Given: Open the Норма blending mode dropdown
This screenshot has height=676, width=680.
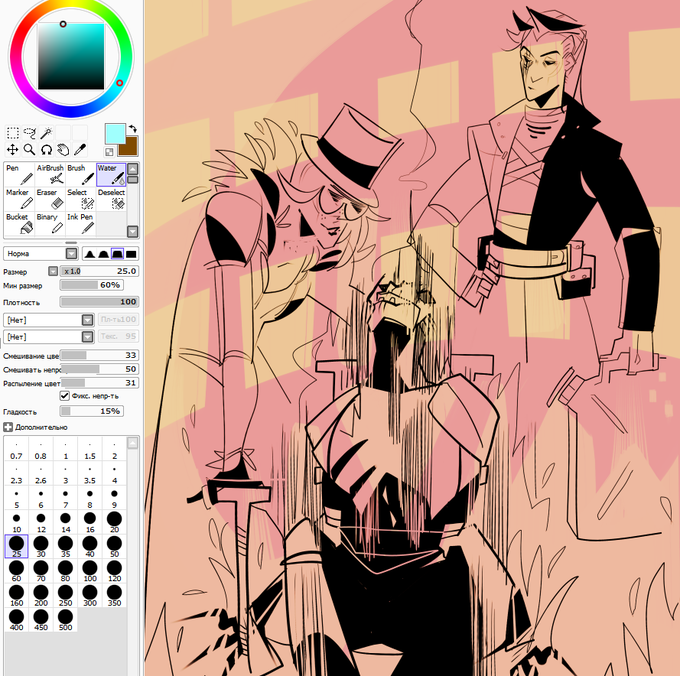Looking at the screenshot, I should coord(40,254).
